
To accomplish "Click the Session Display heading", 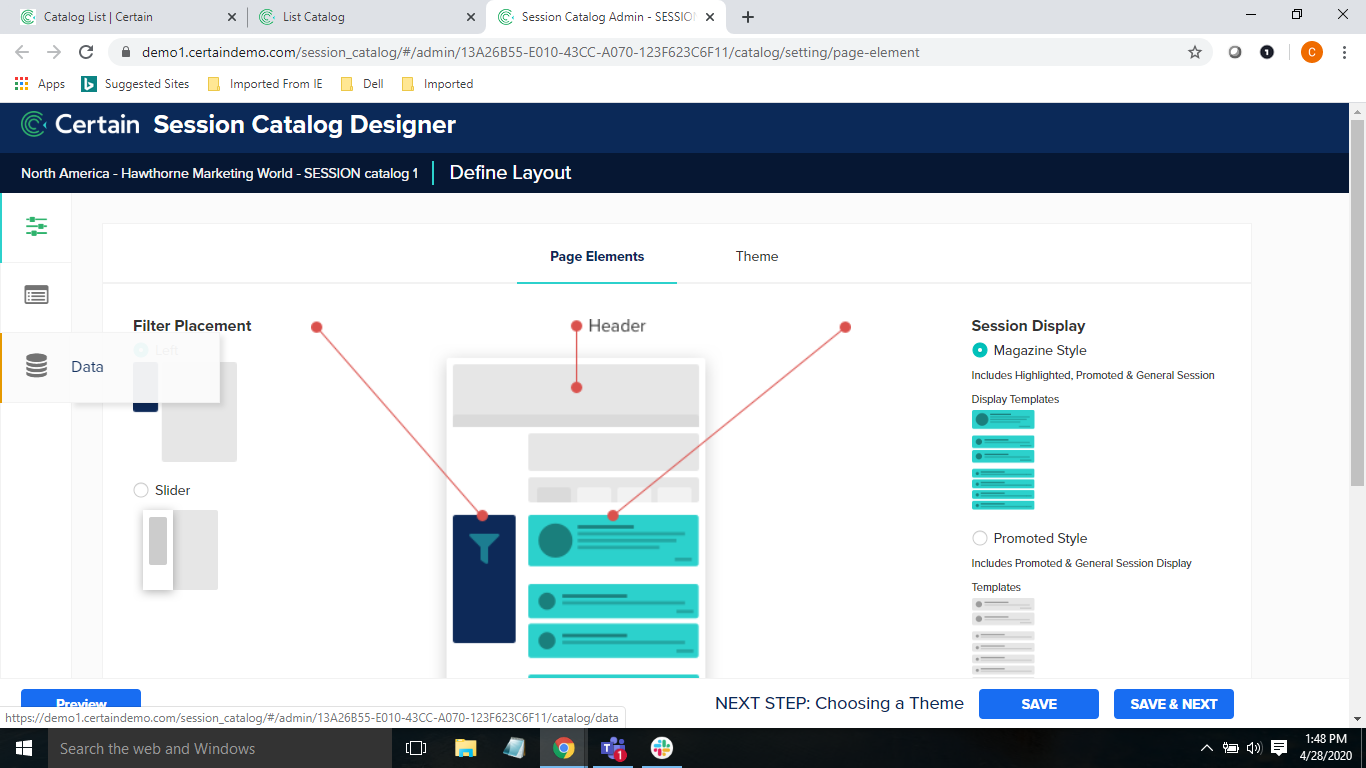I will pos(1028,326).
